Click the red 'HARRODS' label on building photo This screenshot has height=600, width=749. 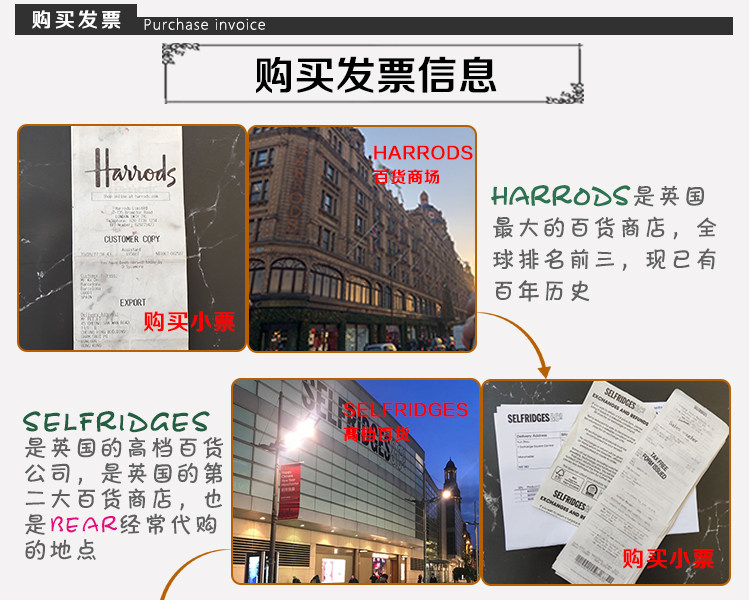(422, 153)
